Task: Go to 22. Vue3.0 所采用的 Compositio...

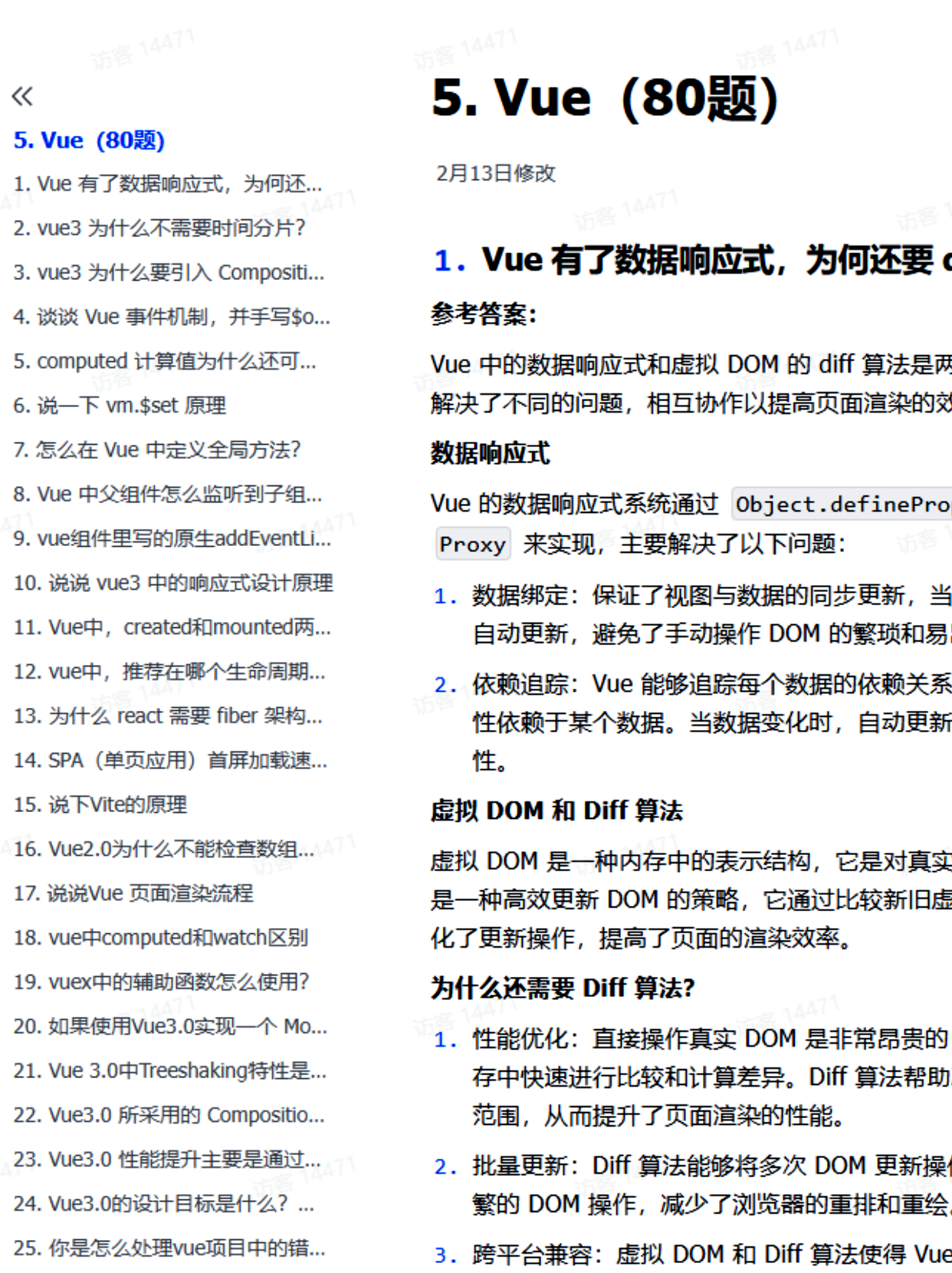Action: (x=169, y=1115)
